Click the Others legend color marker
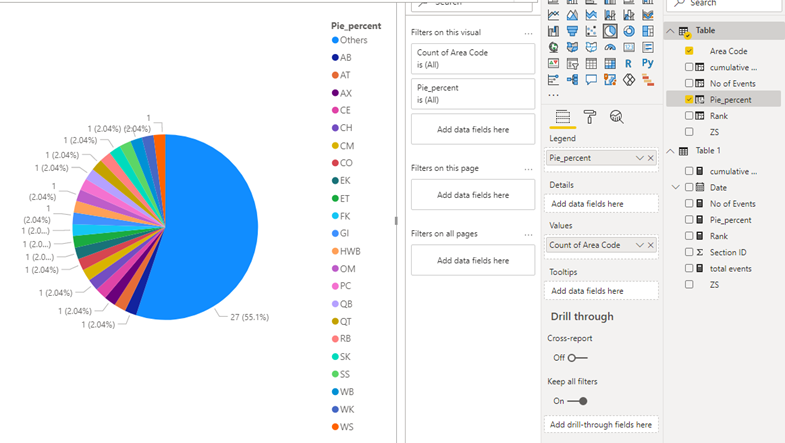Image resolution: width=785 pixels, height=443 pixels. [335, 40]
